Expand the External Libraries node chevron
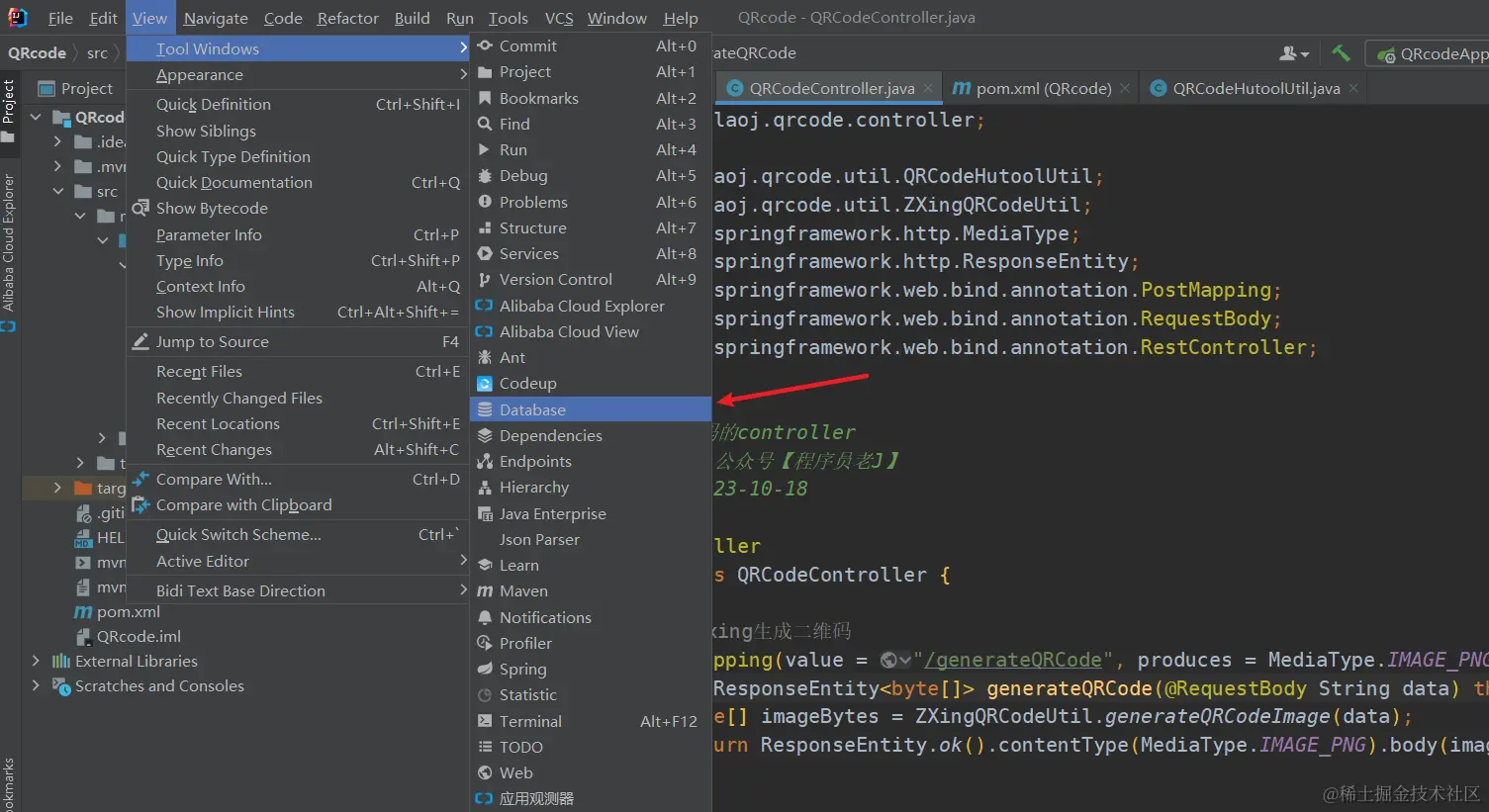This screenshot has height=812, width=1489. (36, 661)
